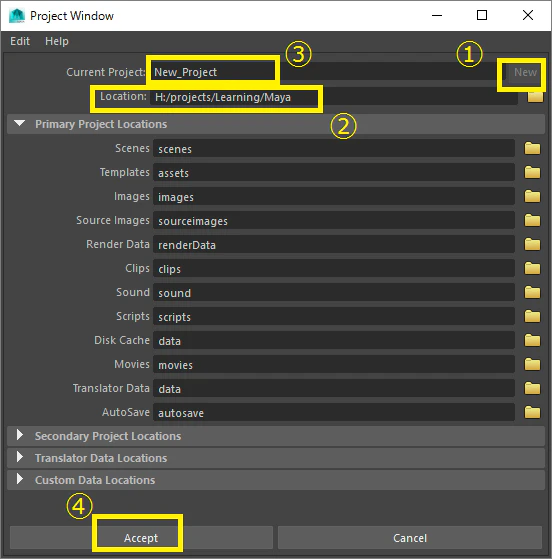Browse folder for Sound location
Image resolution: width=552 pixels, height=559 pixels.
[532, 292]
